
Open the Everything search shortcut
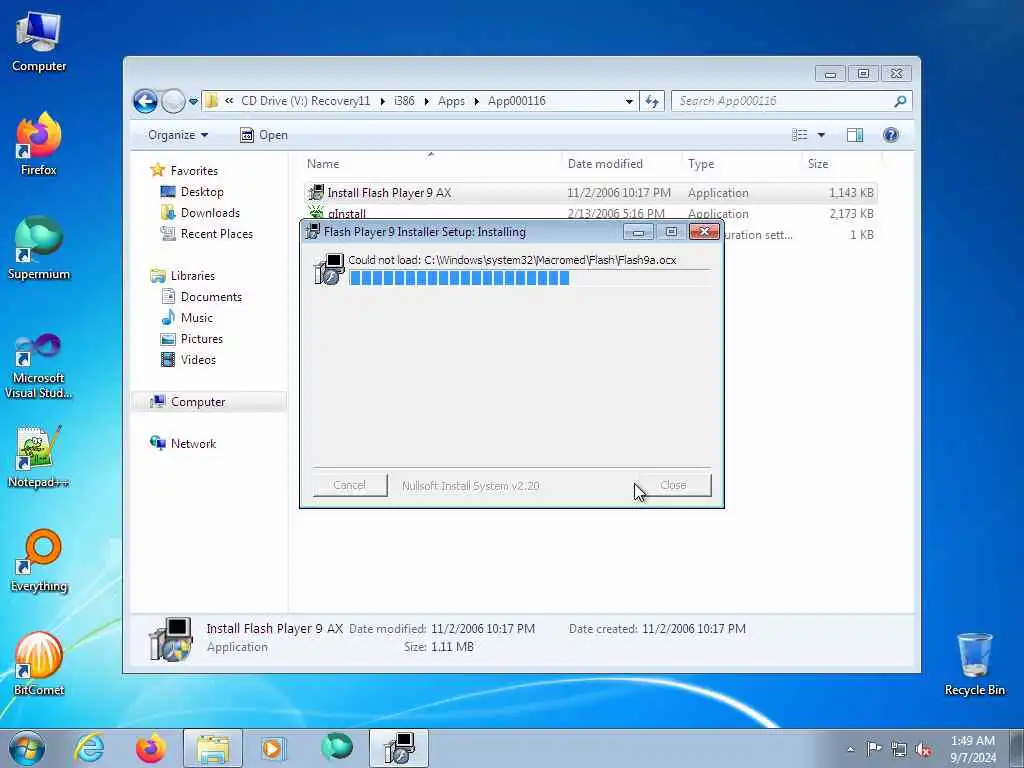pyautogui.click(x=39, y=561)
